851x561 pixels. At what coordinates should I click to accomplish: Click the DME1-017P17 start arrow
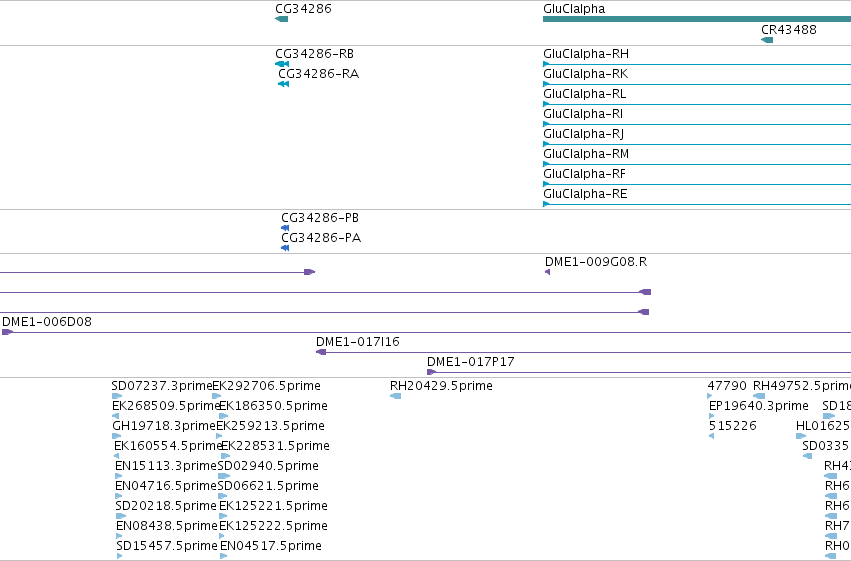pyautogui.click(x=431, y=372)
